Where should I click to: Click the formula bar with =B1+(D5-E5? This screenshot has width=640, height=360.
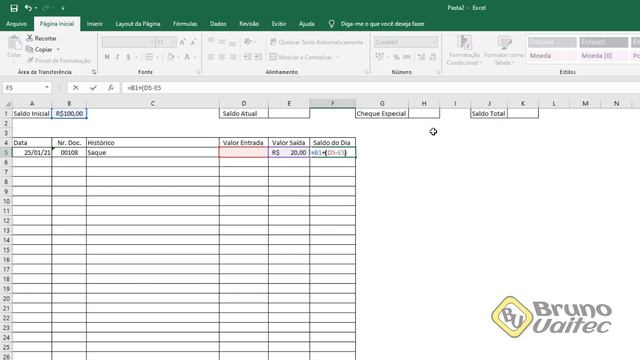(x=380, y=88)
